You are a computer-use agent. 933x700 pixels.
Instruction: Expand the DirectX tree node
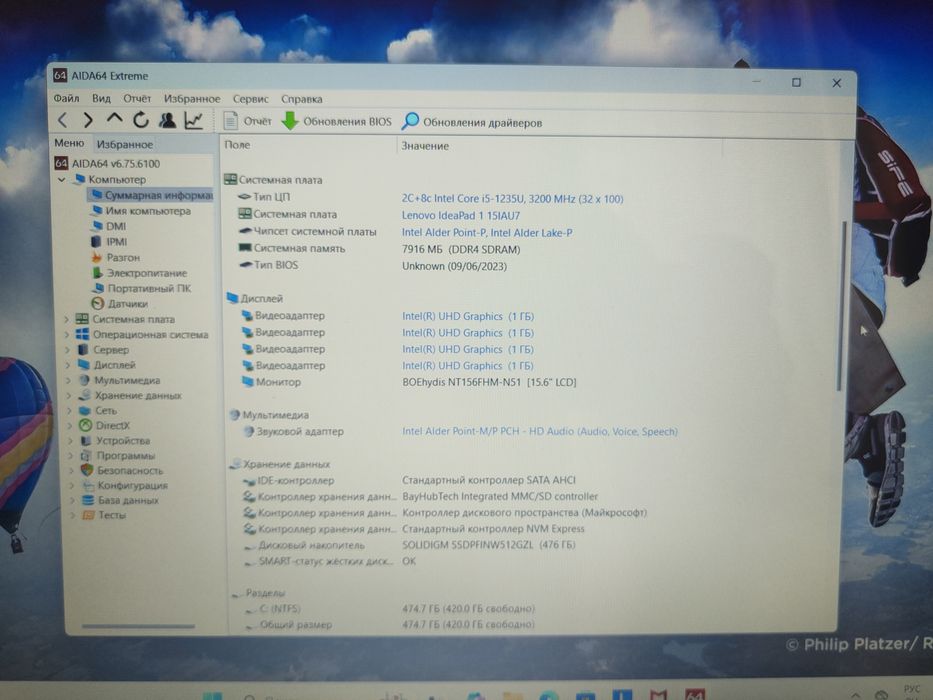pos(70,426)
